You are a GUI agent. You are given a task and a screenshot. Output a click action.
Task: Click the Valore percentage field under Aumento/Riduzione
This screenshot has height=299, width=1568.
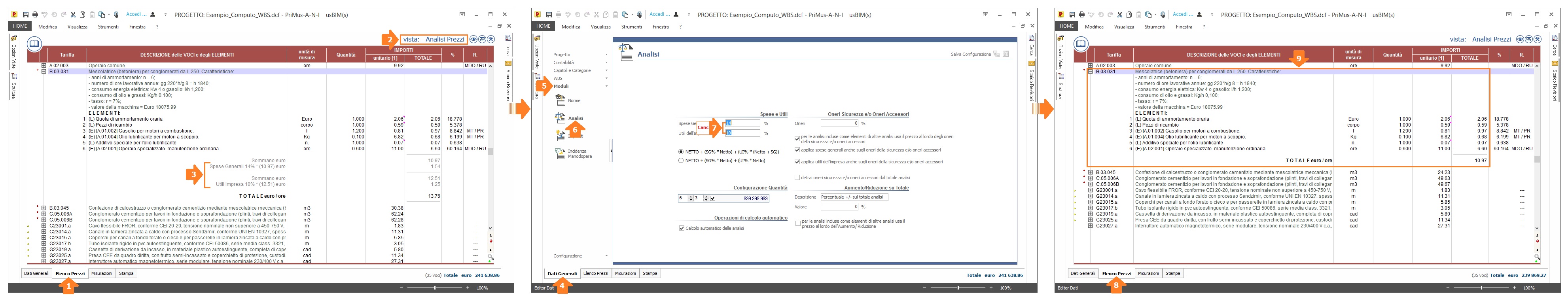(839, 207)
